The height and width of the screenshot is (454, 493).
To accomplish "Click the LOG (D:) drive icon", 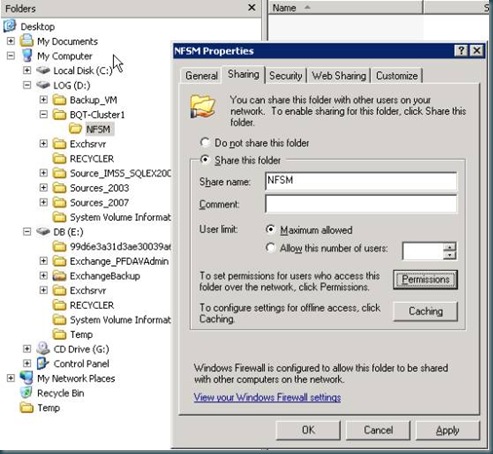I will (43, 85).
